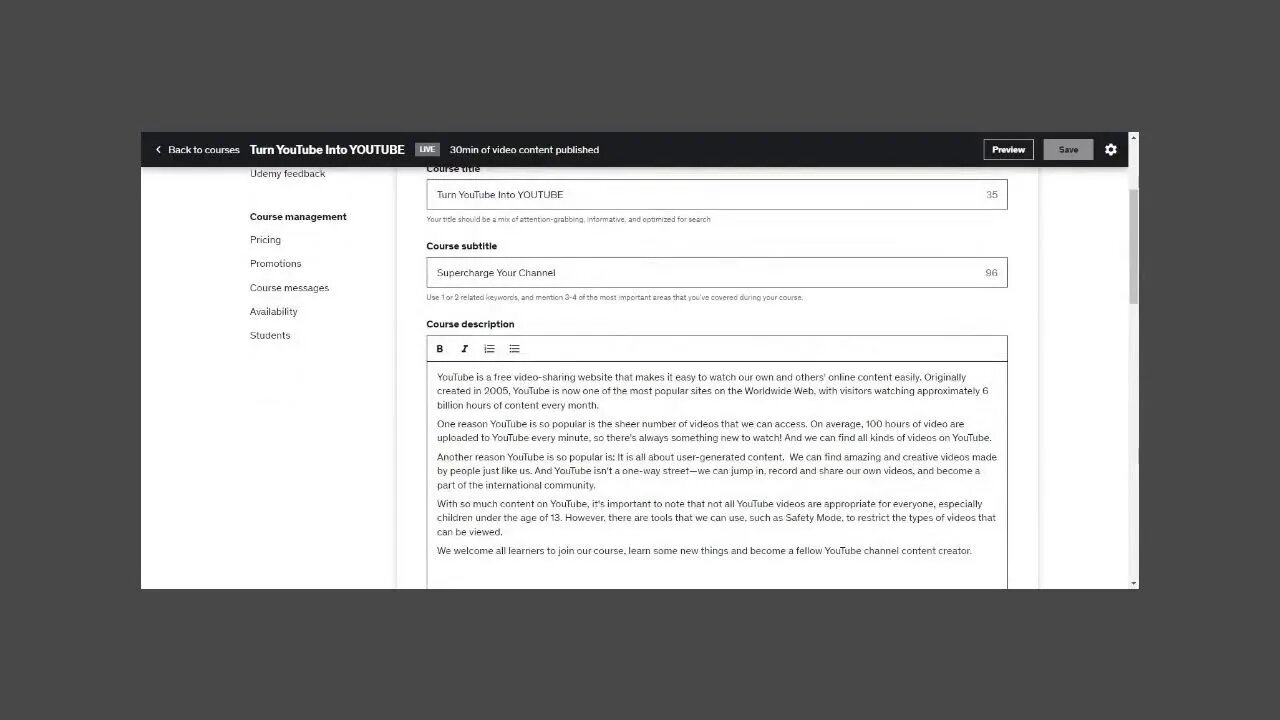Image resolution: width=1280 pixels, height=720 pixels.
Task: Insert a bulleted list in description
Action: (514, 349)
